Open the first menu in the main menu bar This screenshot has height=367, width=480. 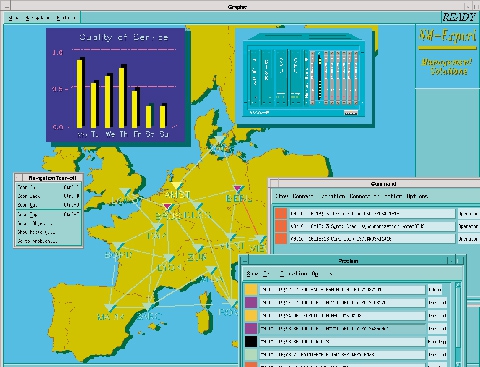pos(14,18)
